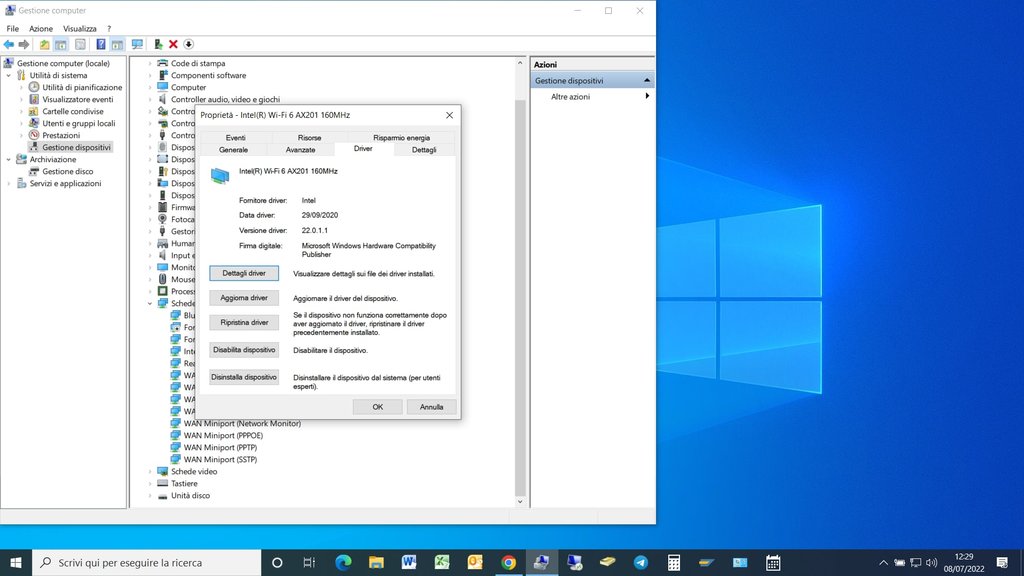The image size is (1024, 576).
Task: Select WAN Miniport (SSTP) device
Action: pyautogui.click(x=220, y=460)
